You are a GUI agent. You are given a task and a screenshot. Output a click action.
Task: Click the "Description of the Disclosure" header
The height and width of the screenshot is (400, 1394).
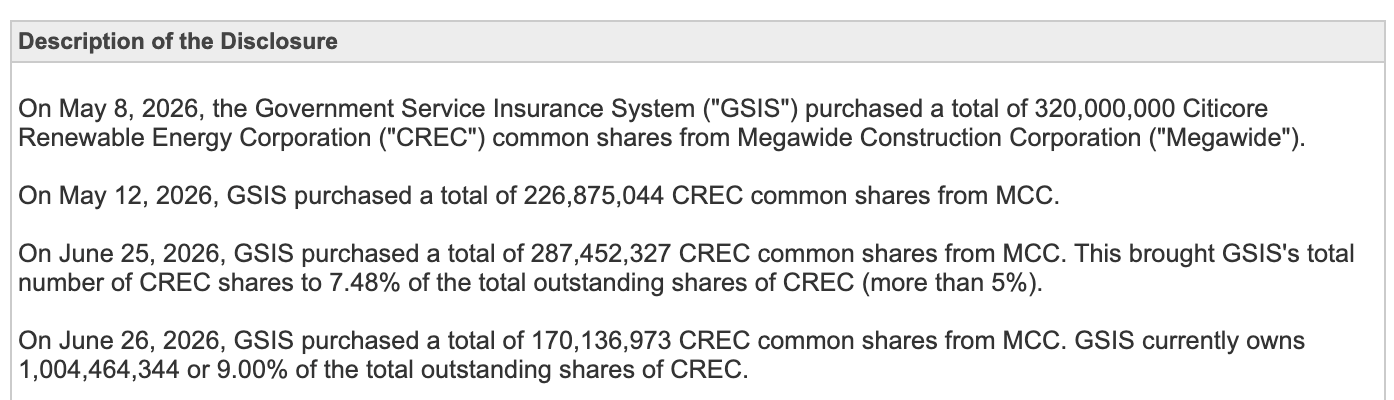tap(178, 42)
